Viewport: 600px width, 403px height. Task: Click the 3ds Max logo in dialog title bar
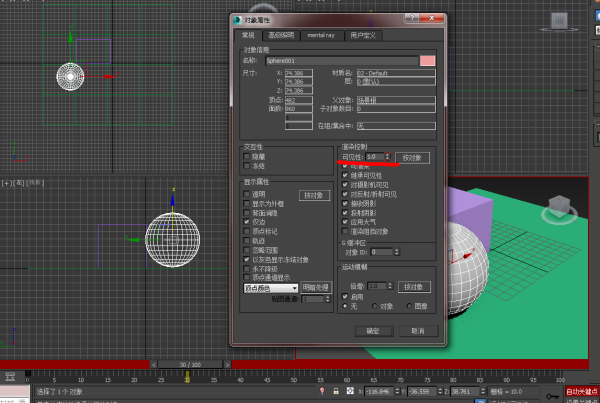pos(238,20)
